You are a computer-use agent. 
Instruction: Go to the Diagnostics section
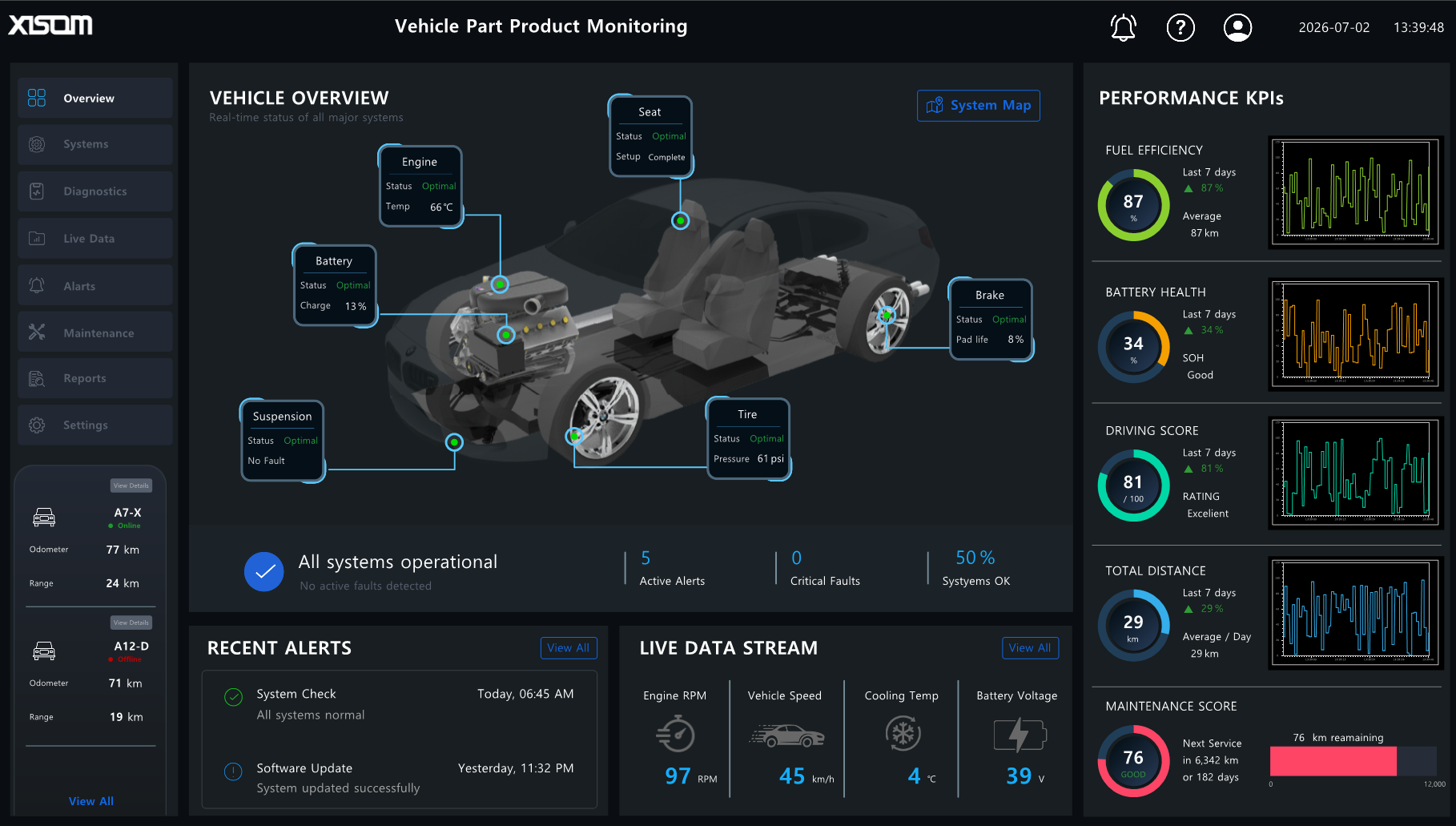pos(95,191)
